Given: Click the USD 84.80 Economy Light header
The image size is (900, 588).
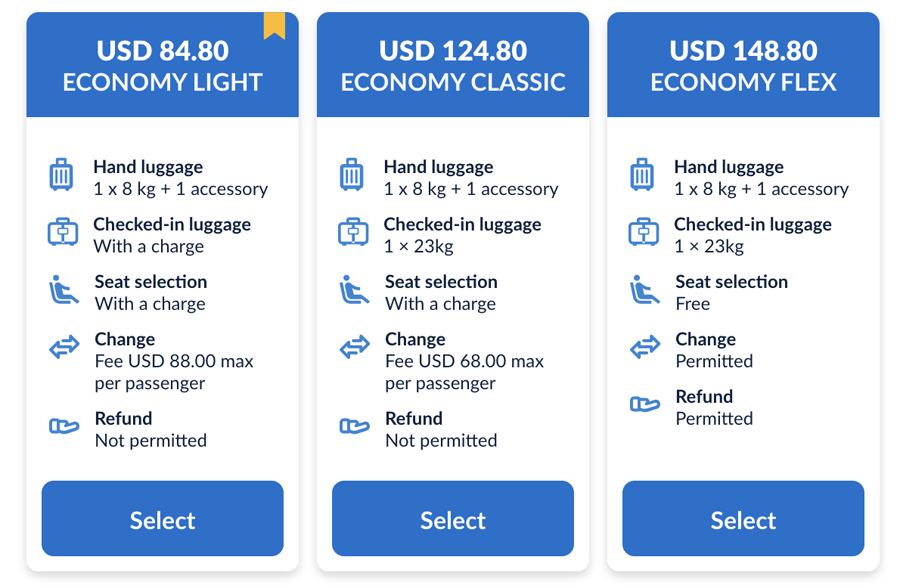Looking at the screenshot, I should pos(162,65).
